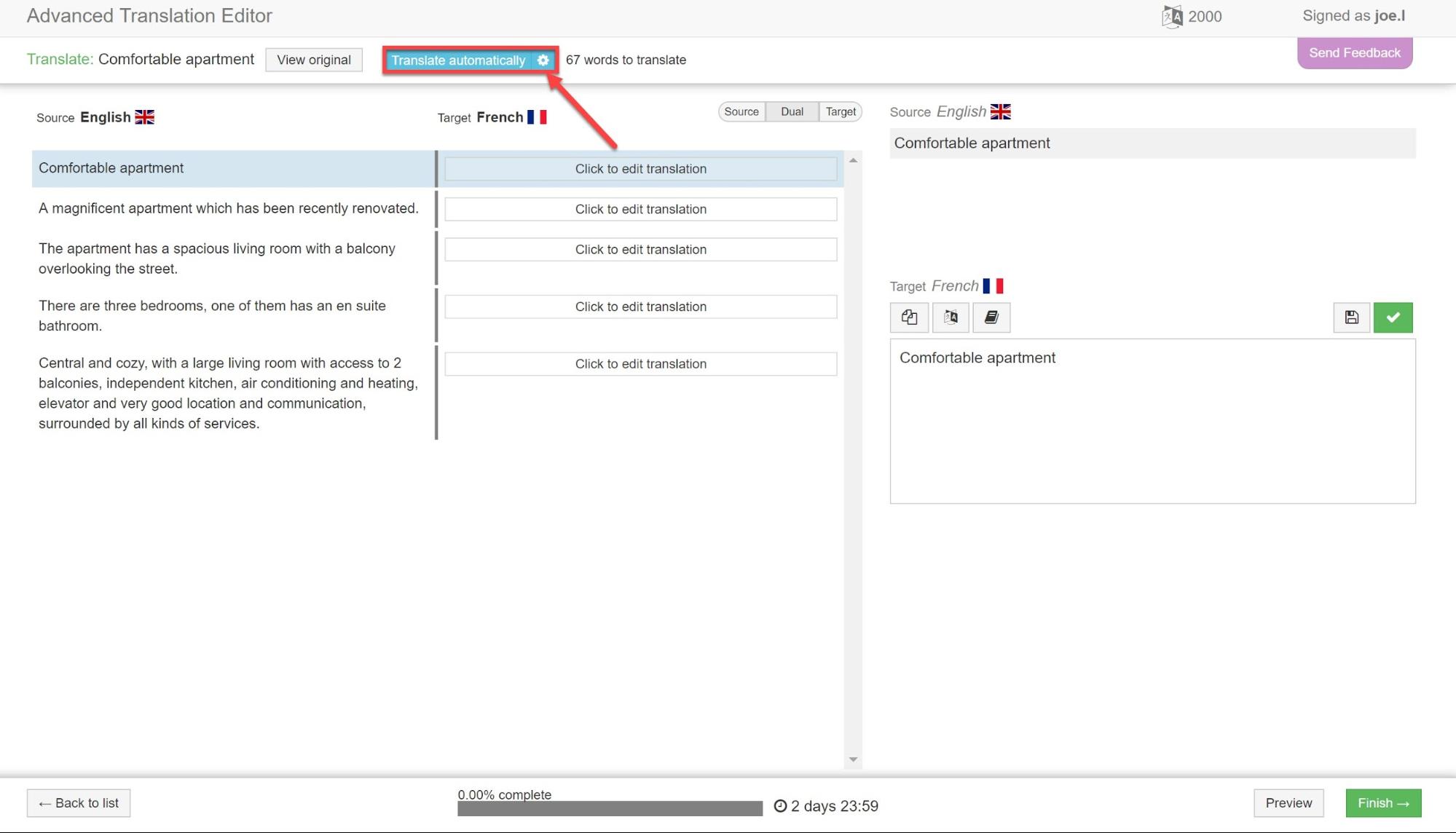Screen dimensions: 1456x833
Task: Click the copy source text icon
Action: [909, 317]
